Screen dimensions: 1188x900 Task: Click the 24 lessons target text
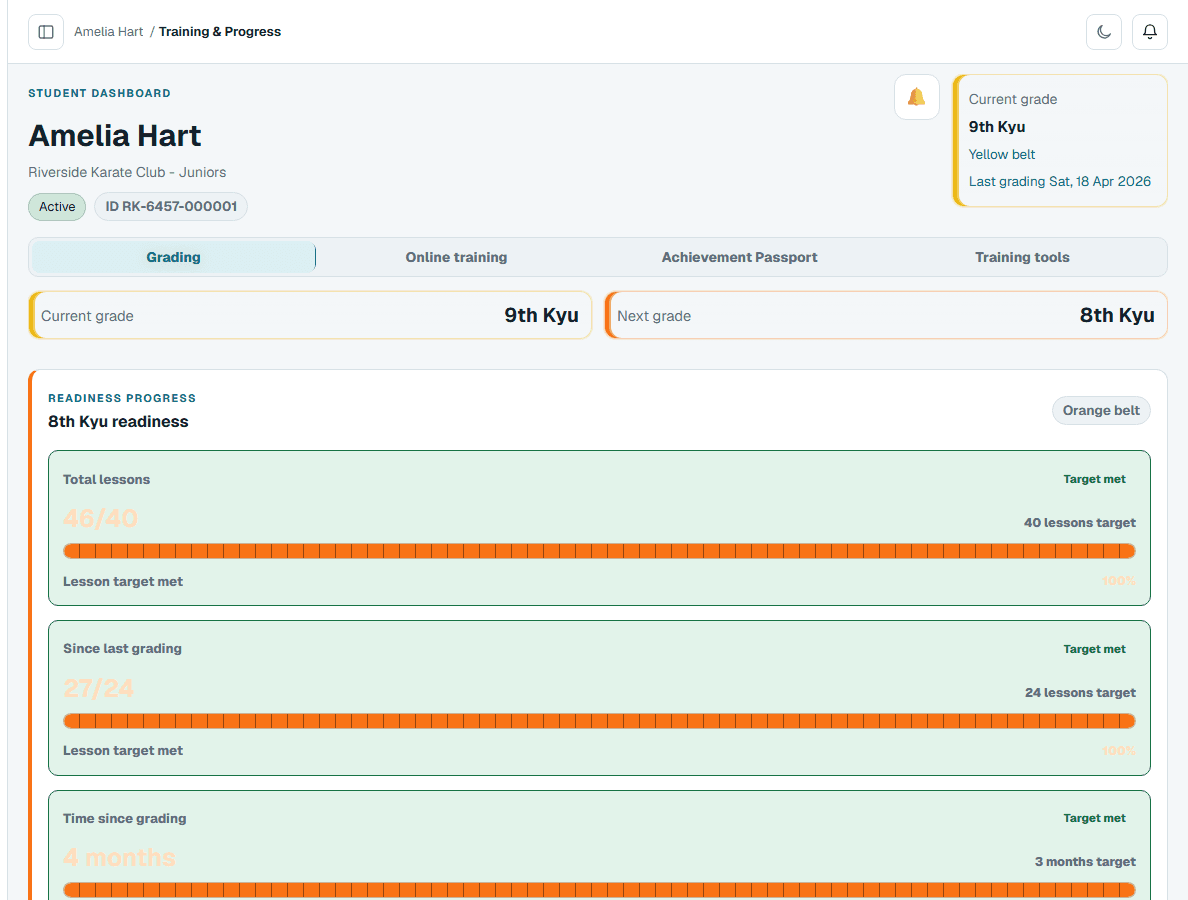[x=1080, y=692]
